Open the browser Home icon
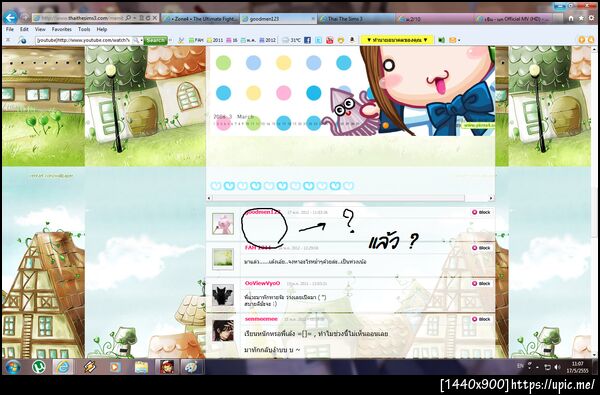Screen dimensions: 600x395 (x=571, y=18)
